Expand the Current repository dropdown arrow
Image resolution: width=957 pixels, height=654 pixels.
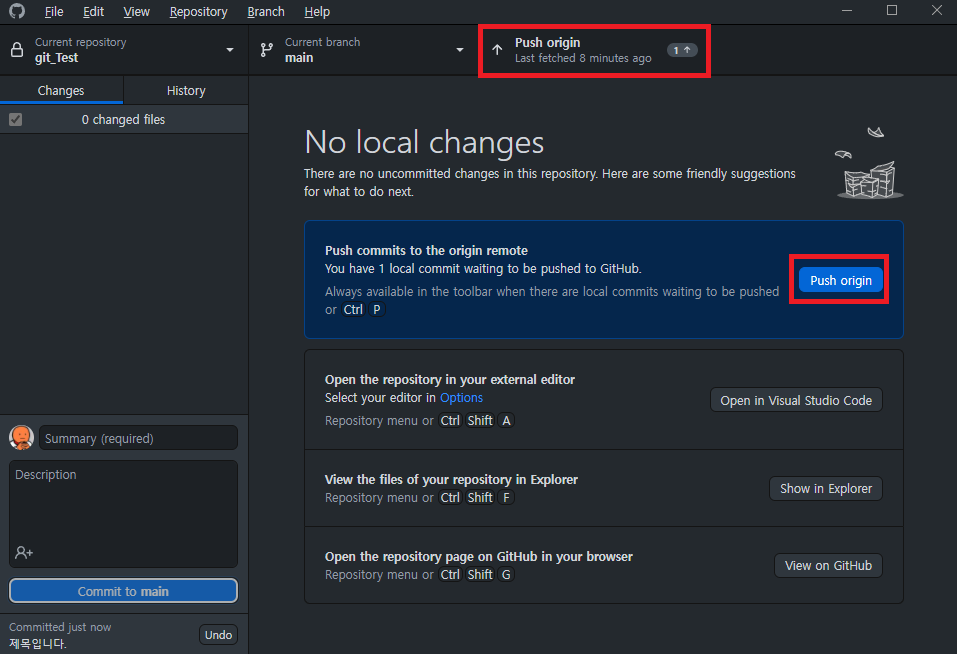(230, 50)
